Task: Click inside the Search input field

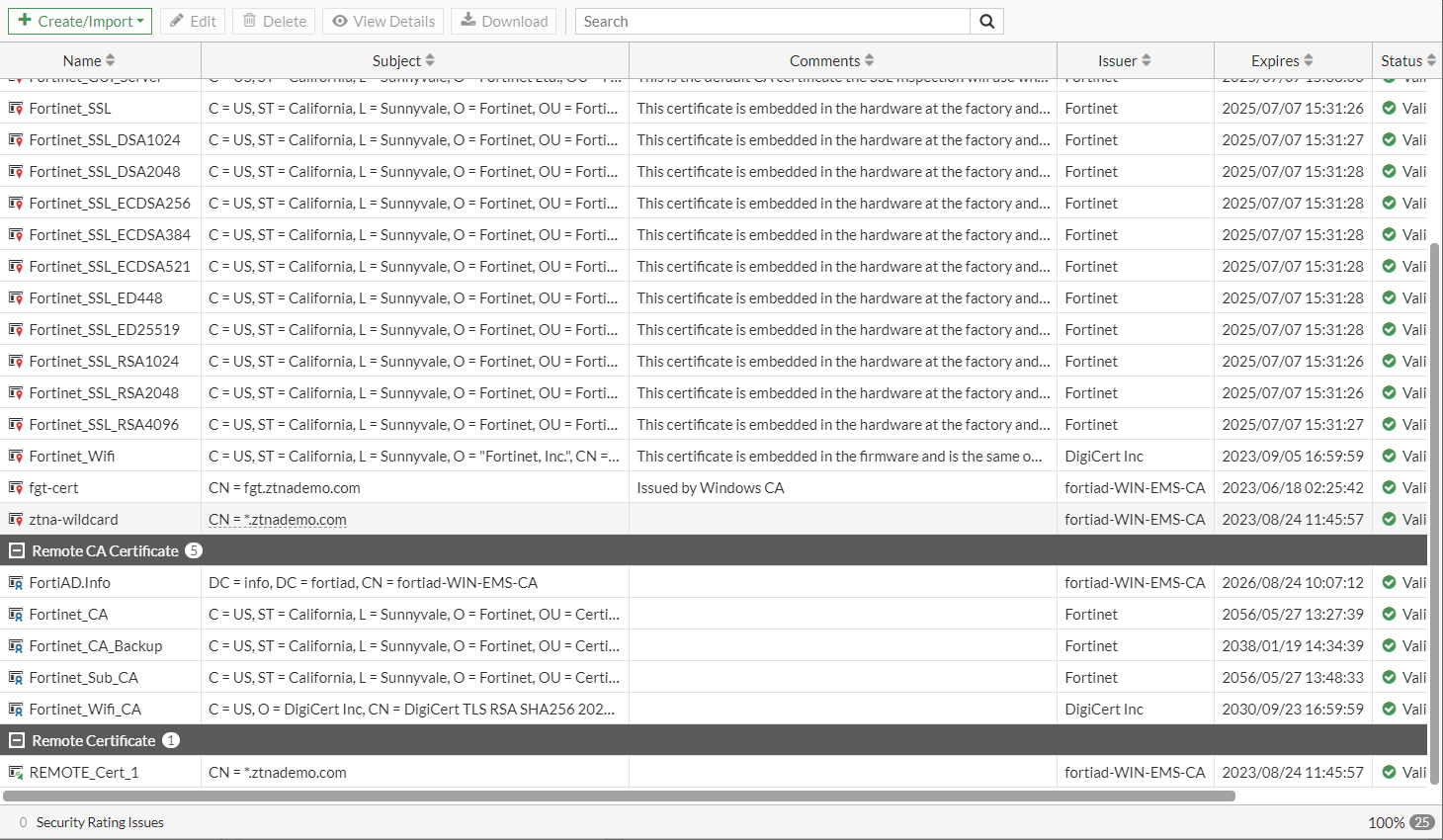Action: click(x=771, y=21)
